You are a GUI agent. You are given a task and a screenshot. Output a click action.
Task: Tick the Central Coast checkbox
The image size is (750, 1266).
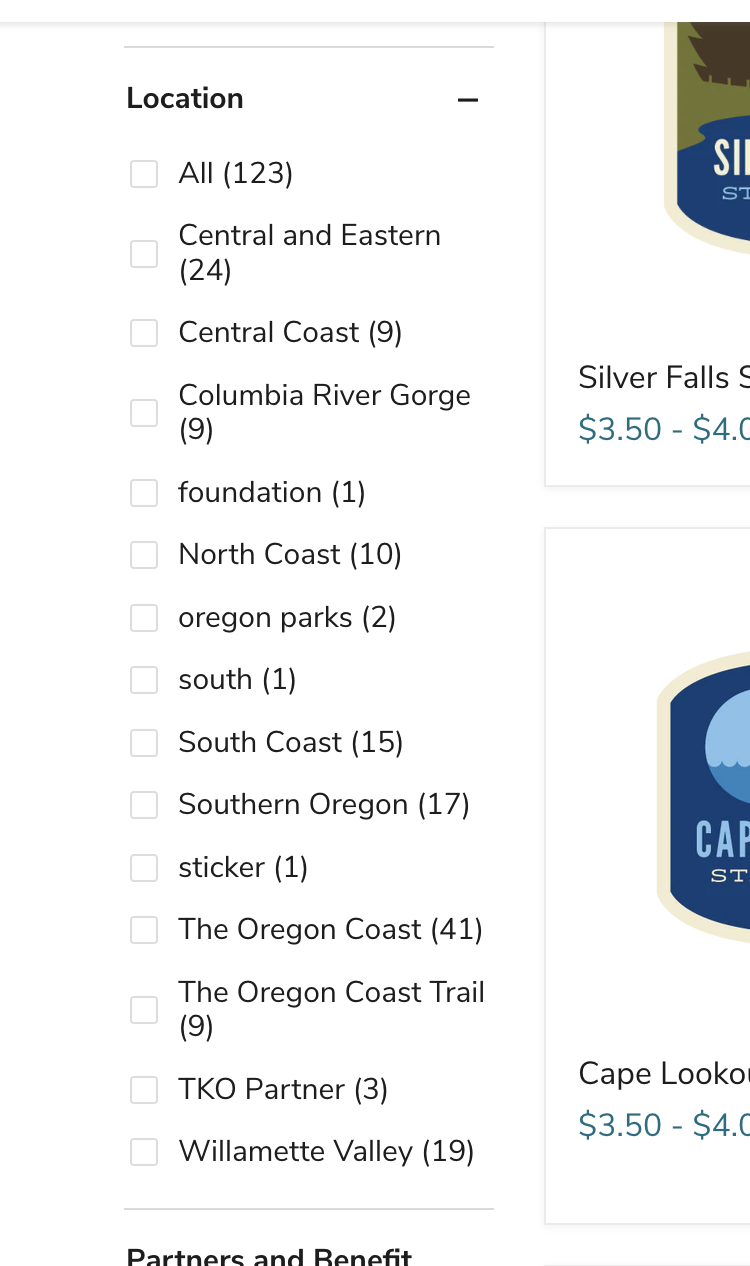[144, 333]
